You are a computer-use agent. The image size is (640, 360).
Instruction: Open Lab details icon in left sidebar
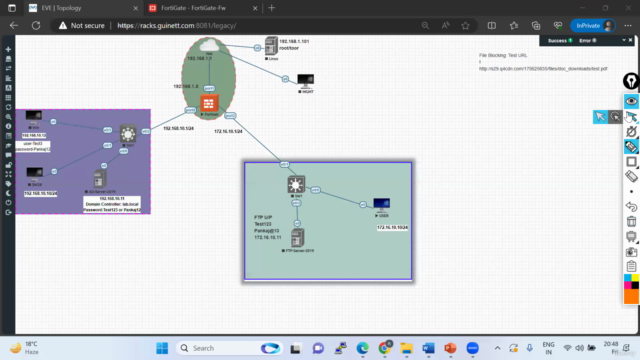coord(8,136)
